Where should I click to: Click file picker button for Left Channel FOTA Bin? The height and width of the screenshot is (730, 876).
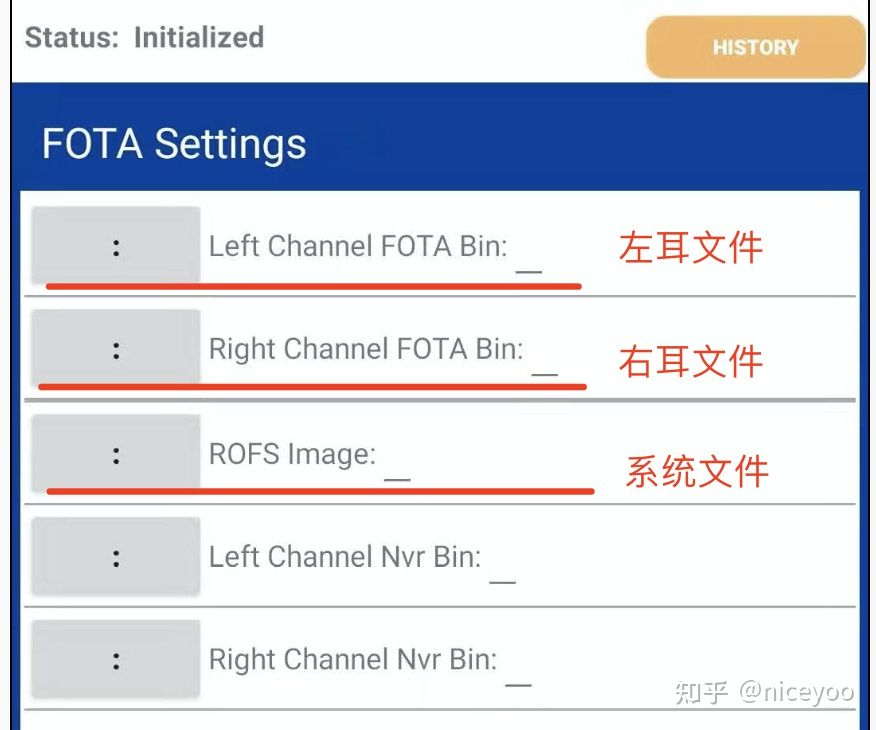click(x=116, y=247)
